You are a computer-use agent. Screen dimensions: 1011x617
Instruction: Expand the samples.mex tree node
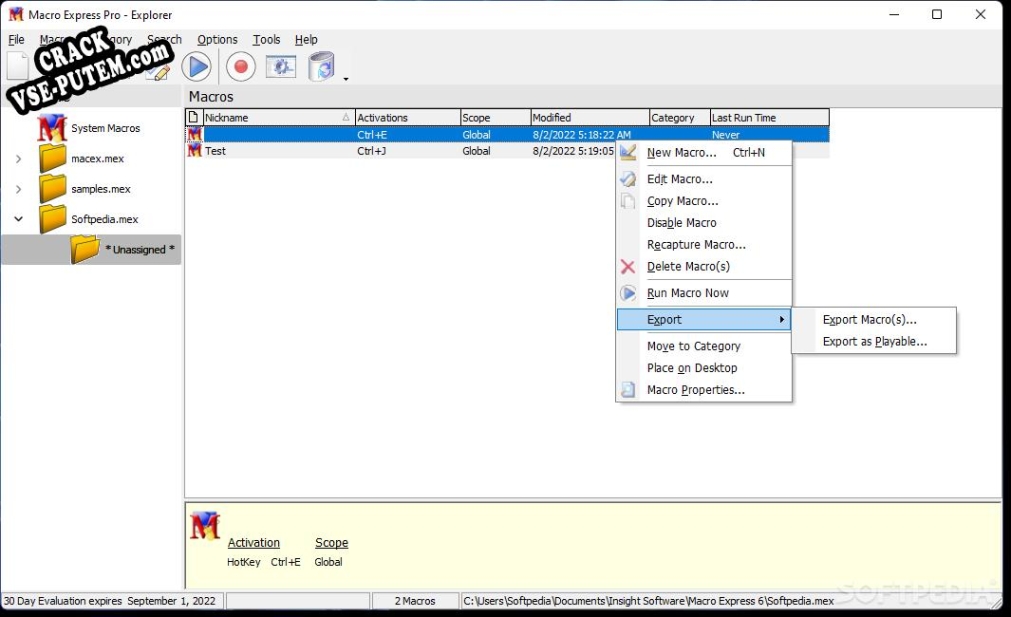coord(19,189)
